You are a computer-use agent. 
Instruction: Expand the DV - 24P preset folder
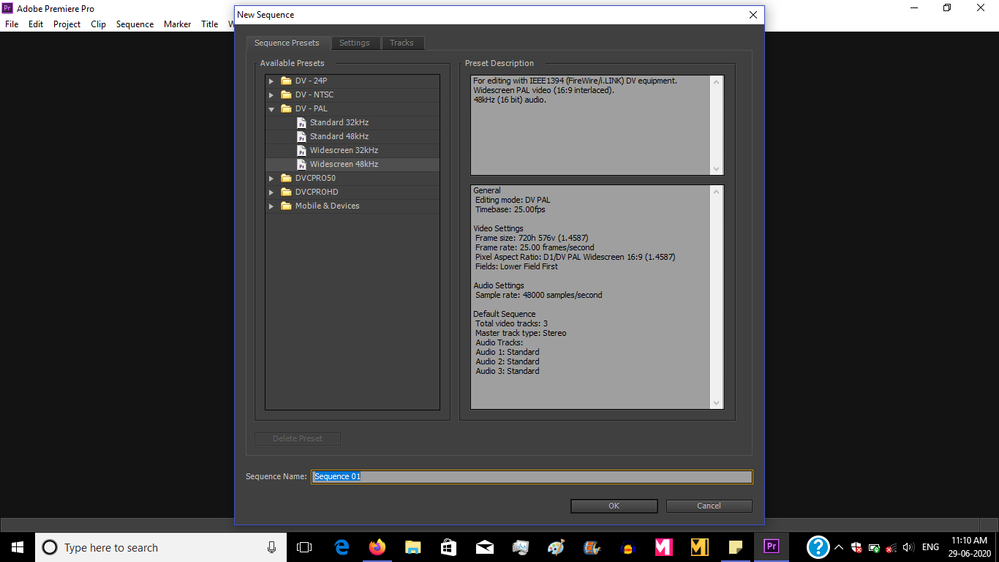(271, 81)
